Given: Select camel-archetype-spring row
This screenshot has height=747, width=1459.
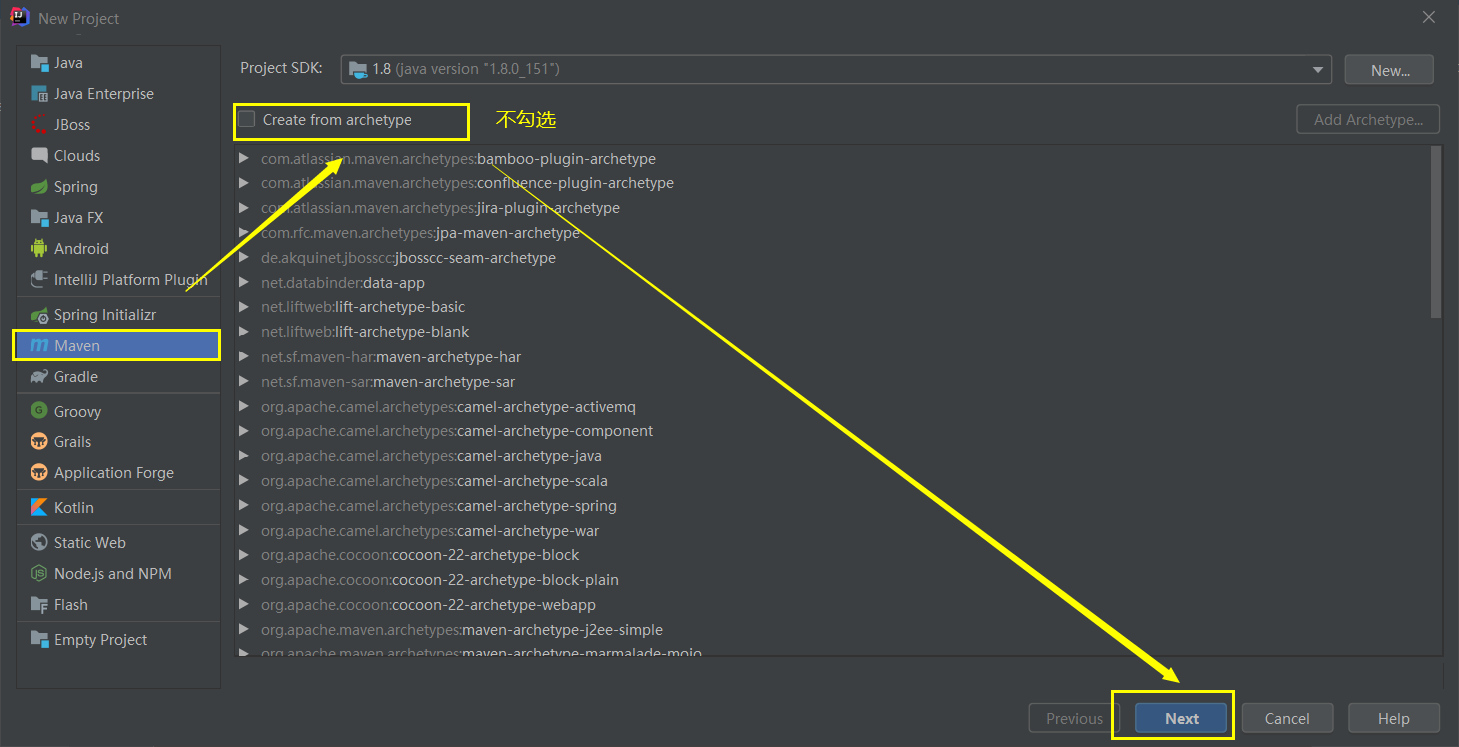Looking at the screenshot, I should coord(831,505).
